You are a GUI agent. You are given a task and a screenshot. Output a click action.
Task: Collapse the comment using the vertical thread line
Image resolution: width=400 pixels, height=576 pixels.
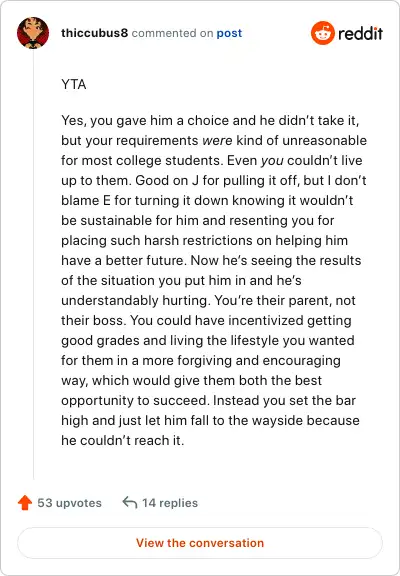coord(33,264)
